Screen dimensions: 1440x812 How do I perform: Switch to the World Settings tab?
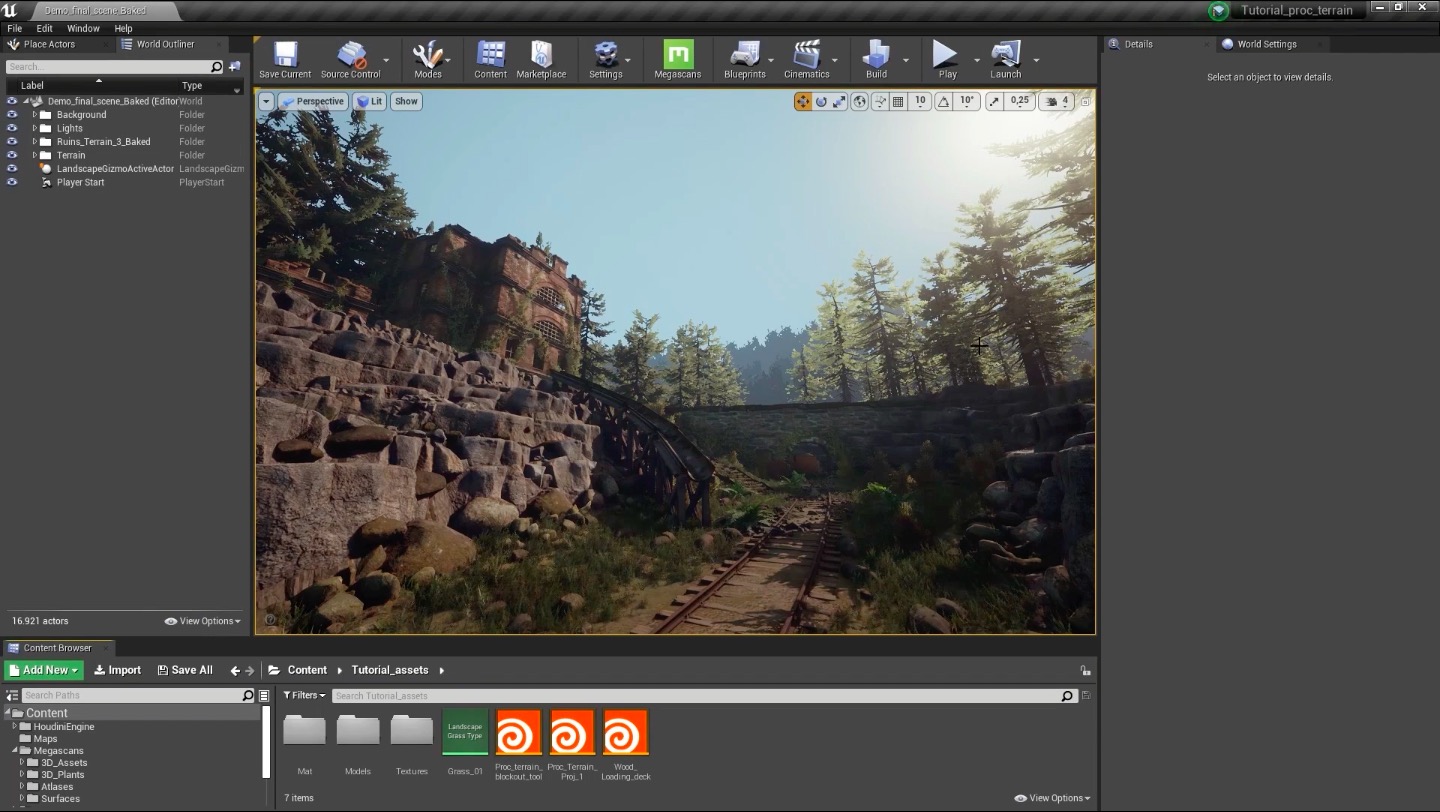[x=1265, y=44]
